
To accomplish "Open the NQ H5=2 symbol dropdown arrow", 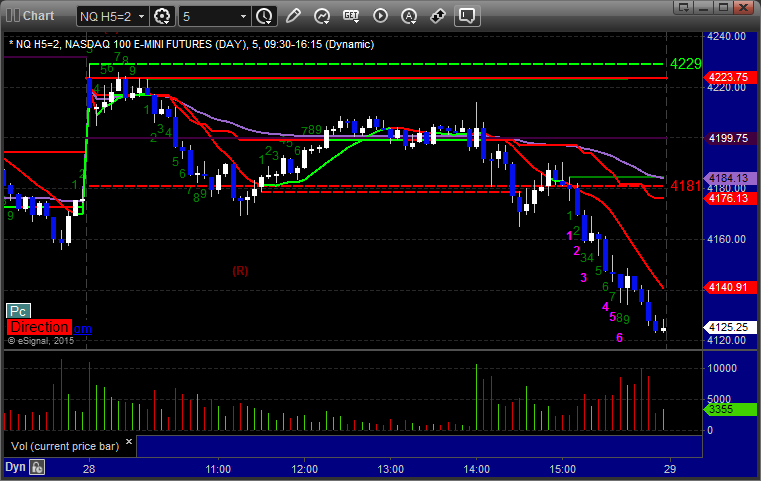I will point(141,17).
